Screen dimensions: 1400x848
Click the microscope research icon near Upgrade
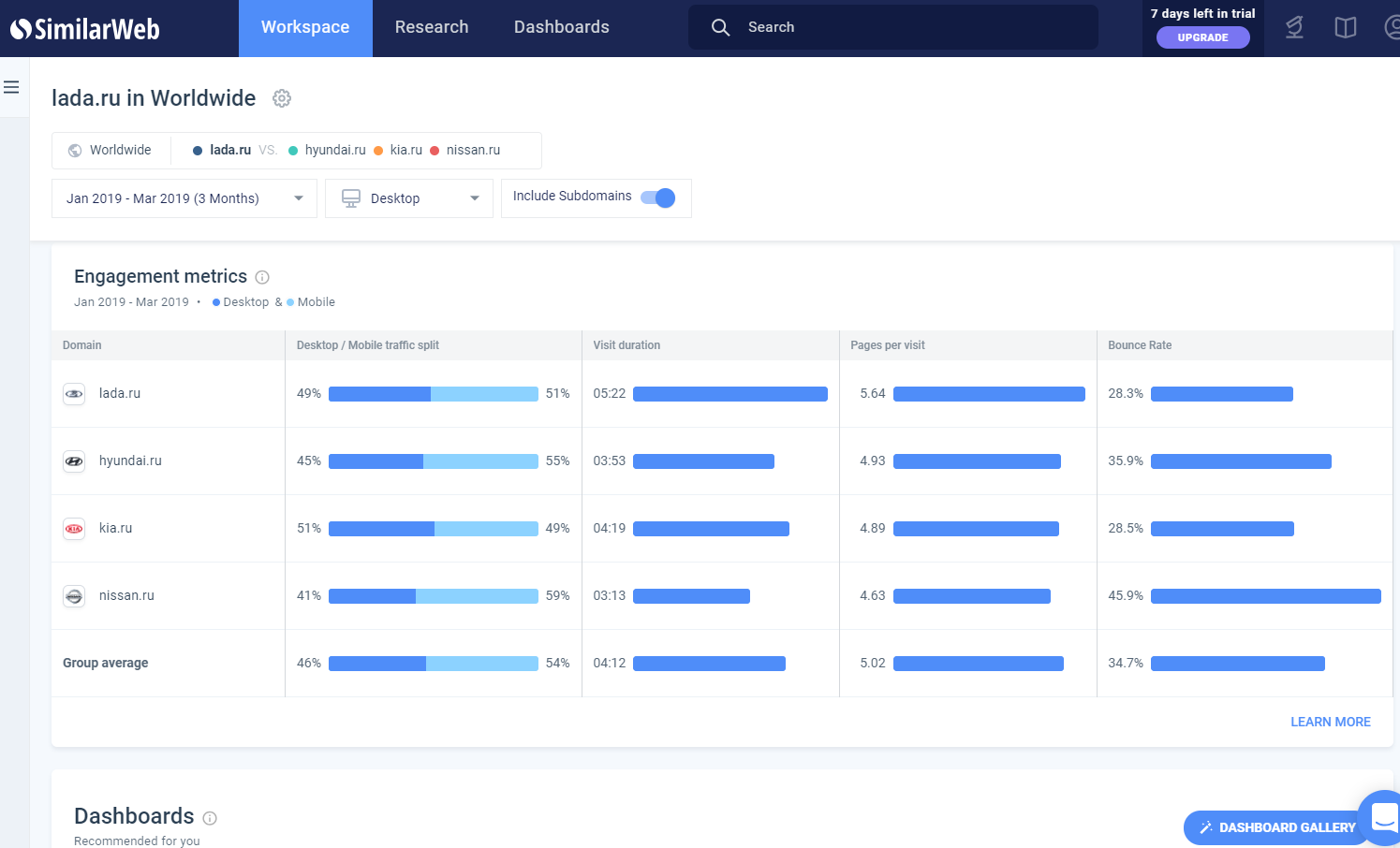1294,27
